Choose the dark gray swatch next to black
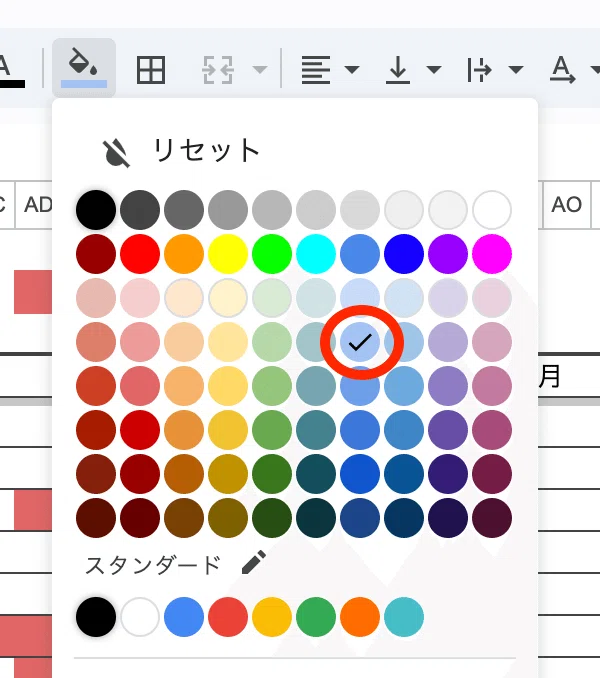The width and height of the screenshot is (600, 678). (140, 210)
